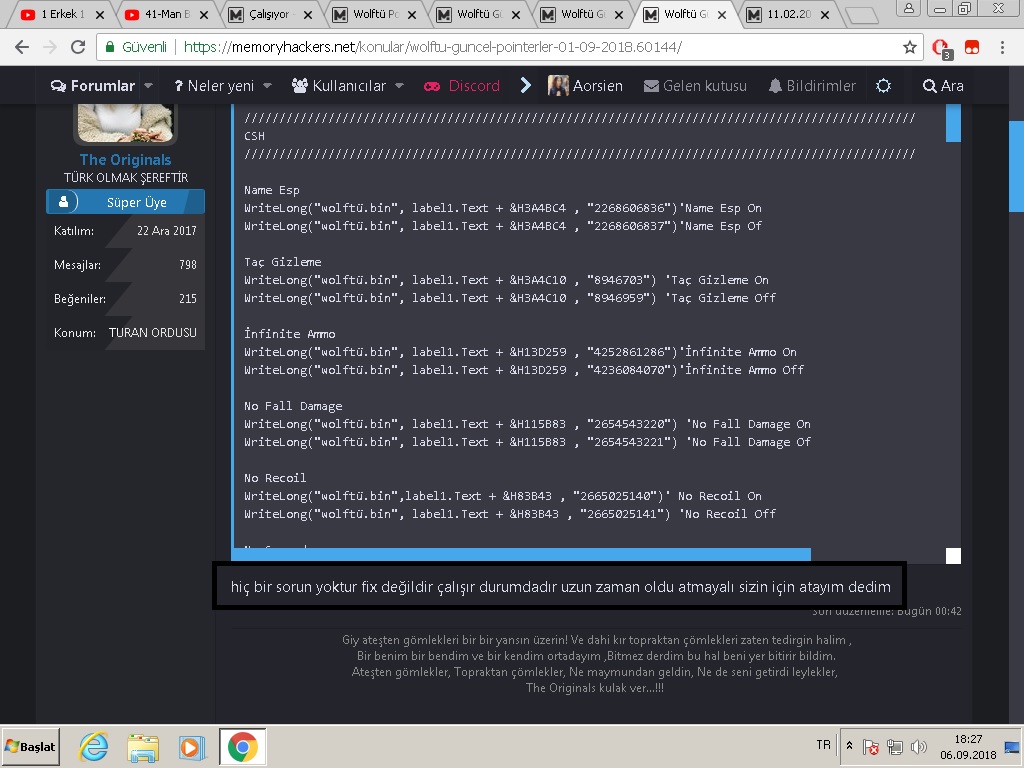Close the Çalışıyor tab
The width and height of the screenshot is (1024, 768).
click(x=308, y=14)
